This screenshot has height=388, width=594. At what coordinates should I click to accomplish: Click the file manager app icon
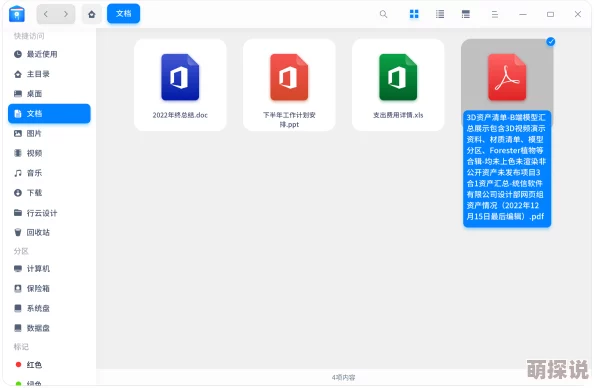(17, 14)
